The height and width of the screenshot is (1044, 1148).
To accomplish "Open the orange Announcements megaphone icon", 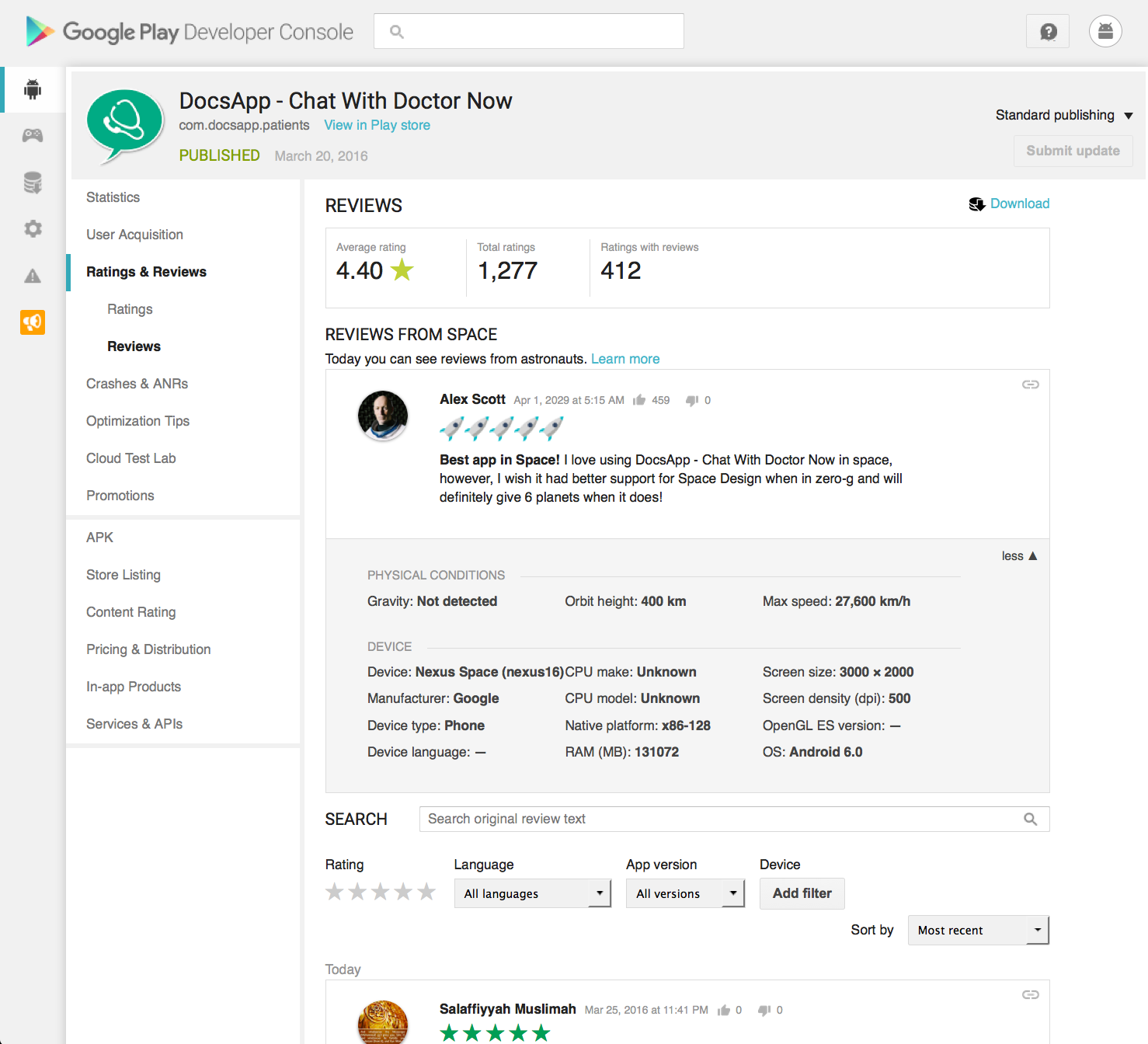I will click(x=33, y=322).
